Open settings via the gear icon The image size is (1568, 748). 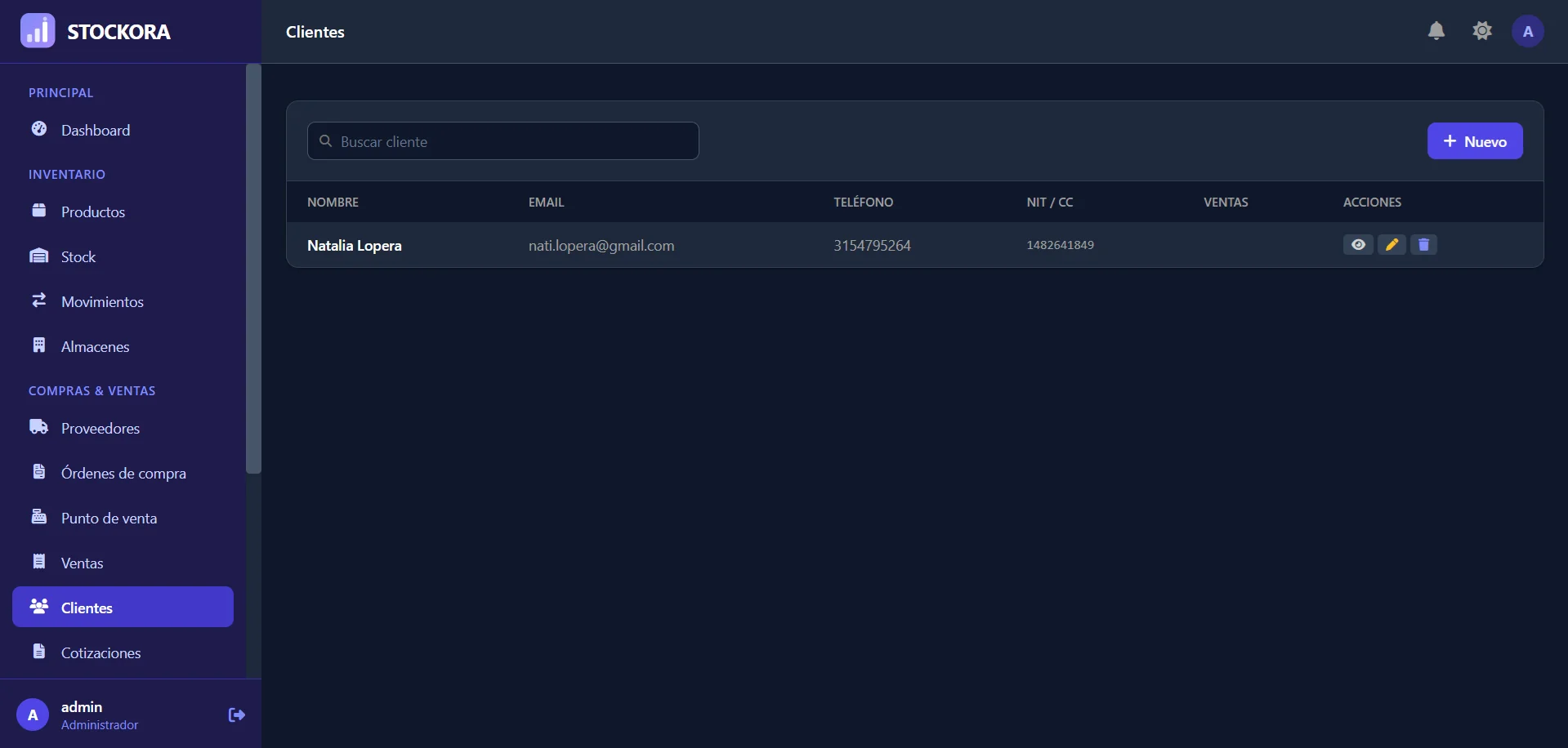tap(1481, 31)
